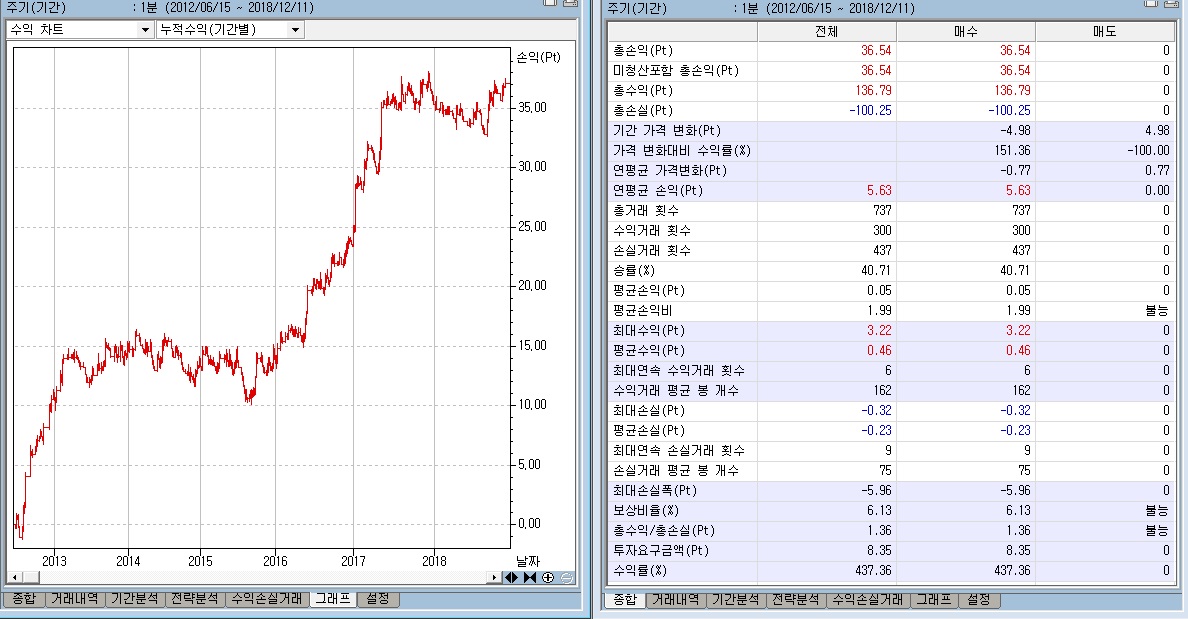
Task: Select 전략분석 tab in the chart panel
Action: (x=194, y=599)
